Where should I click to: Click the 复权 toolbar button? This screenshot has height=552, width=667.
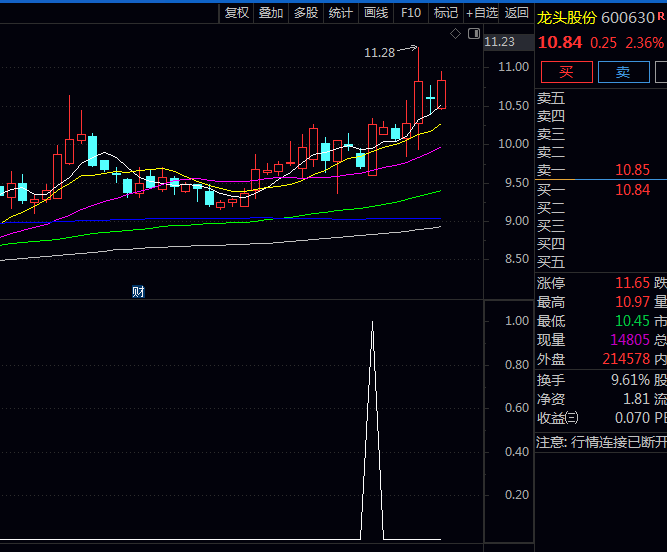(x=237, y=13)
